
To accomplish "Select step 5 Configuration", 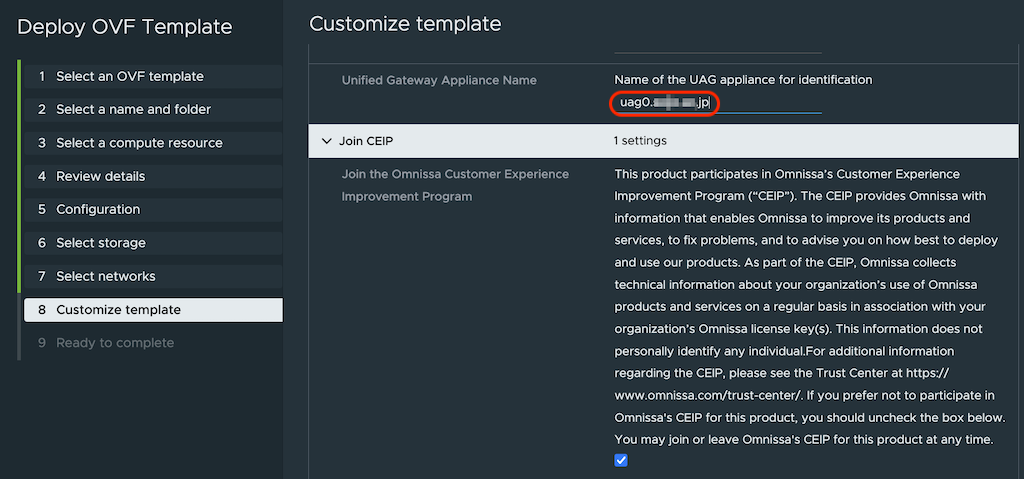I will pyautogui.click(x=98, y=209).
